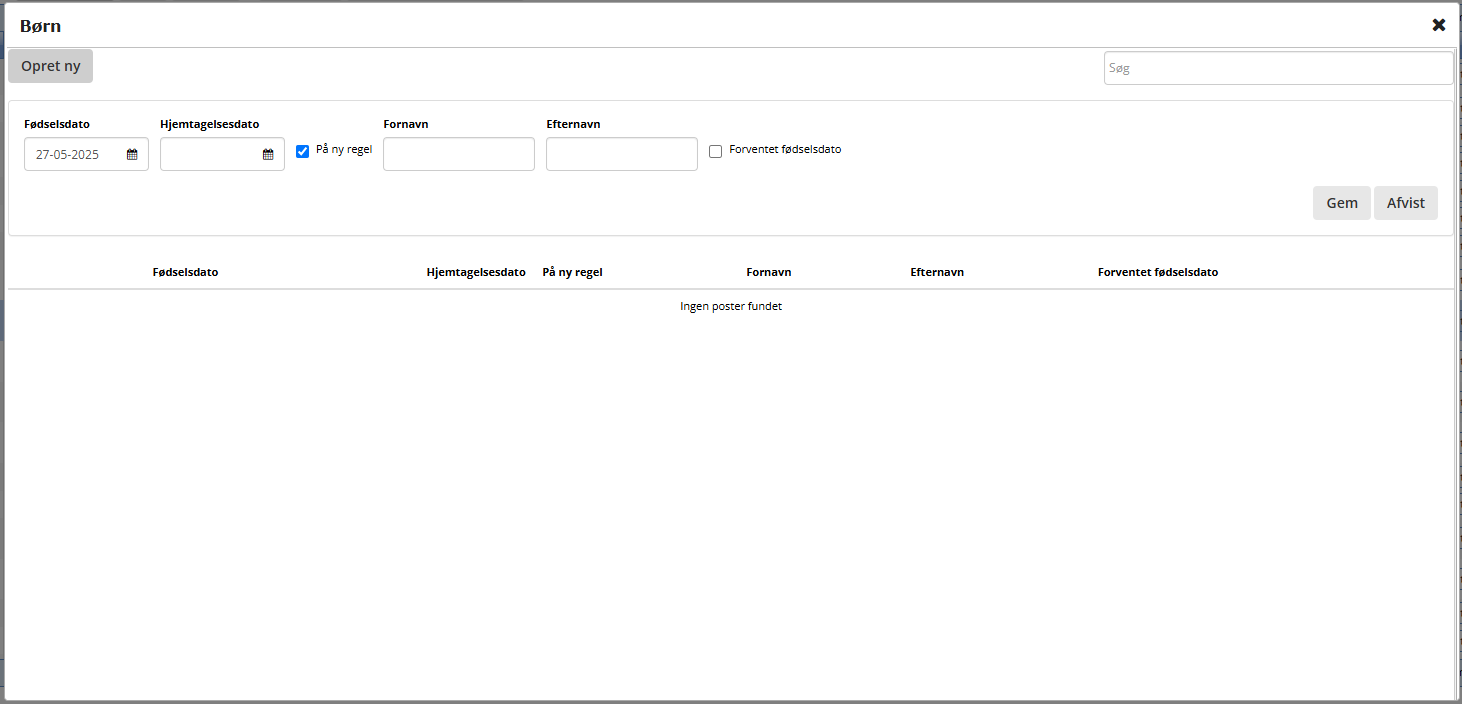Sort table by Efternavn column header

(937, 272)
